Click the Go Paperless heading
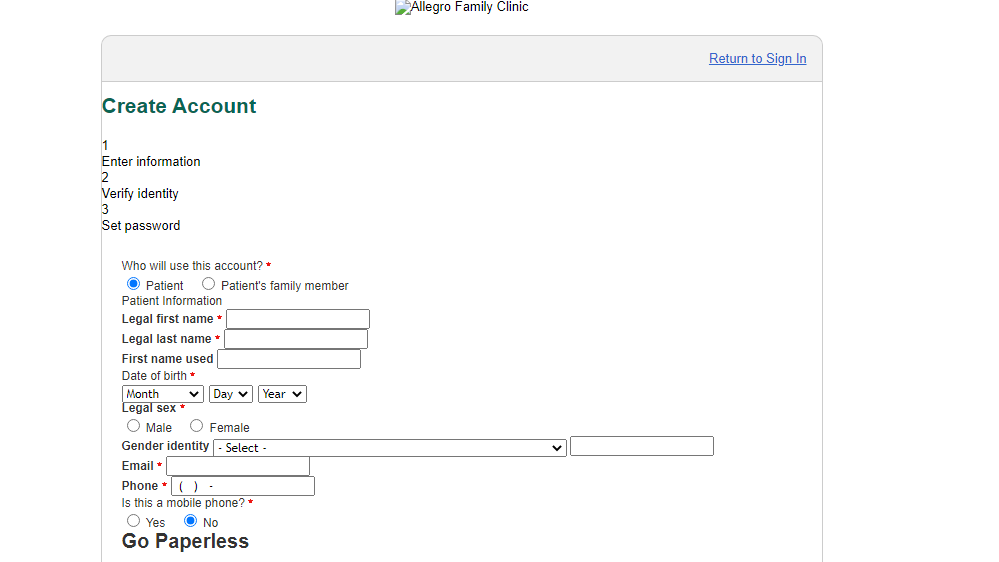 pos(185,541)
